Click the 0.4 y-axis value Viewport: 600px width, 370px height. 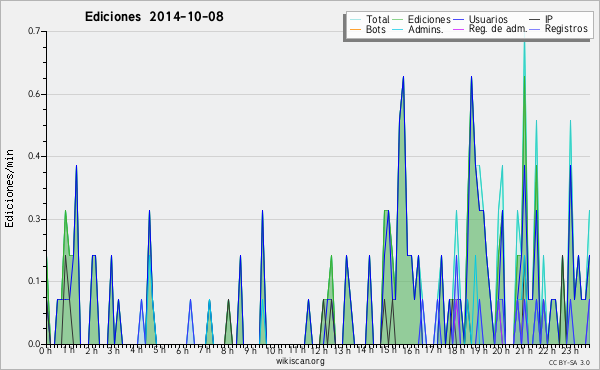click(x=34, y=156)
